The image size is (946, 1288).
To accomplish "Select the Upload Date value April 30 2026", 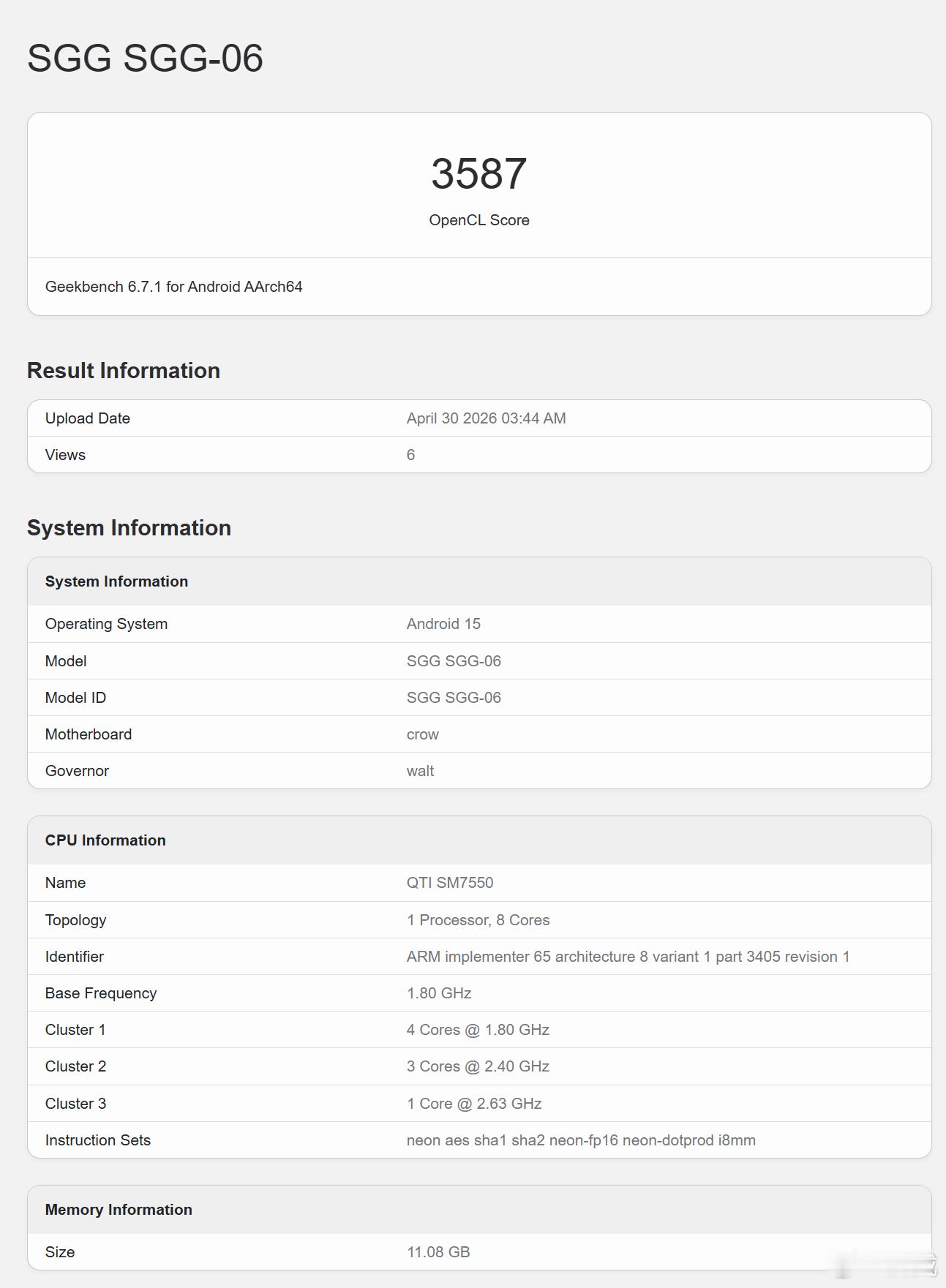I will (x=487, y=418).
